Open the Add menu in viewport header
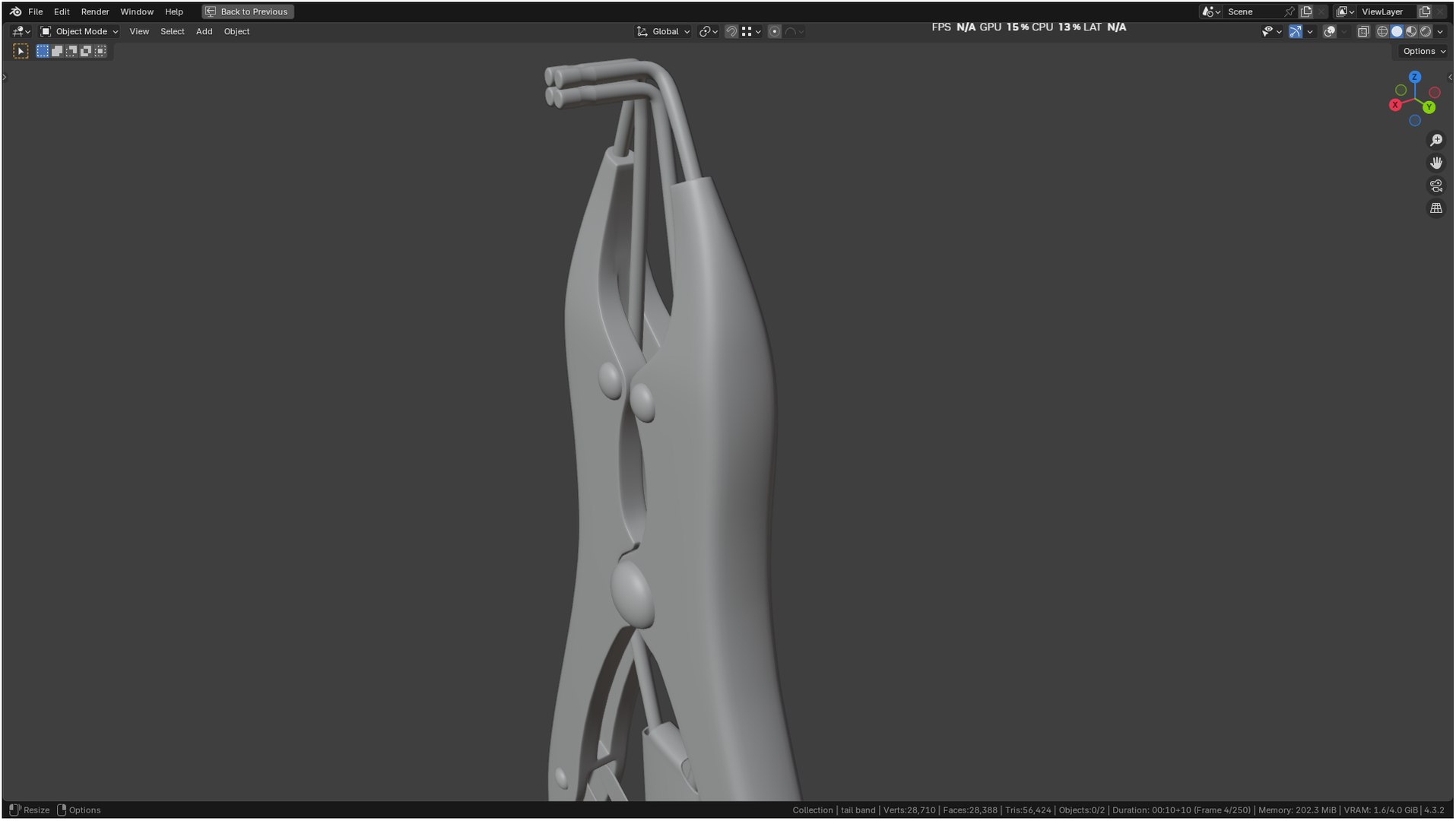1456x821 pixels. (x=204, y=31)
